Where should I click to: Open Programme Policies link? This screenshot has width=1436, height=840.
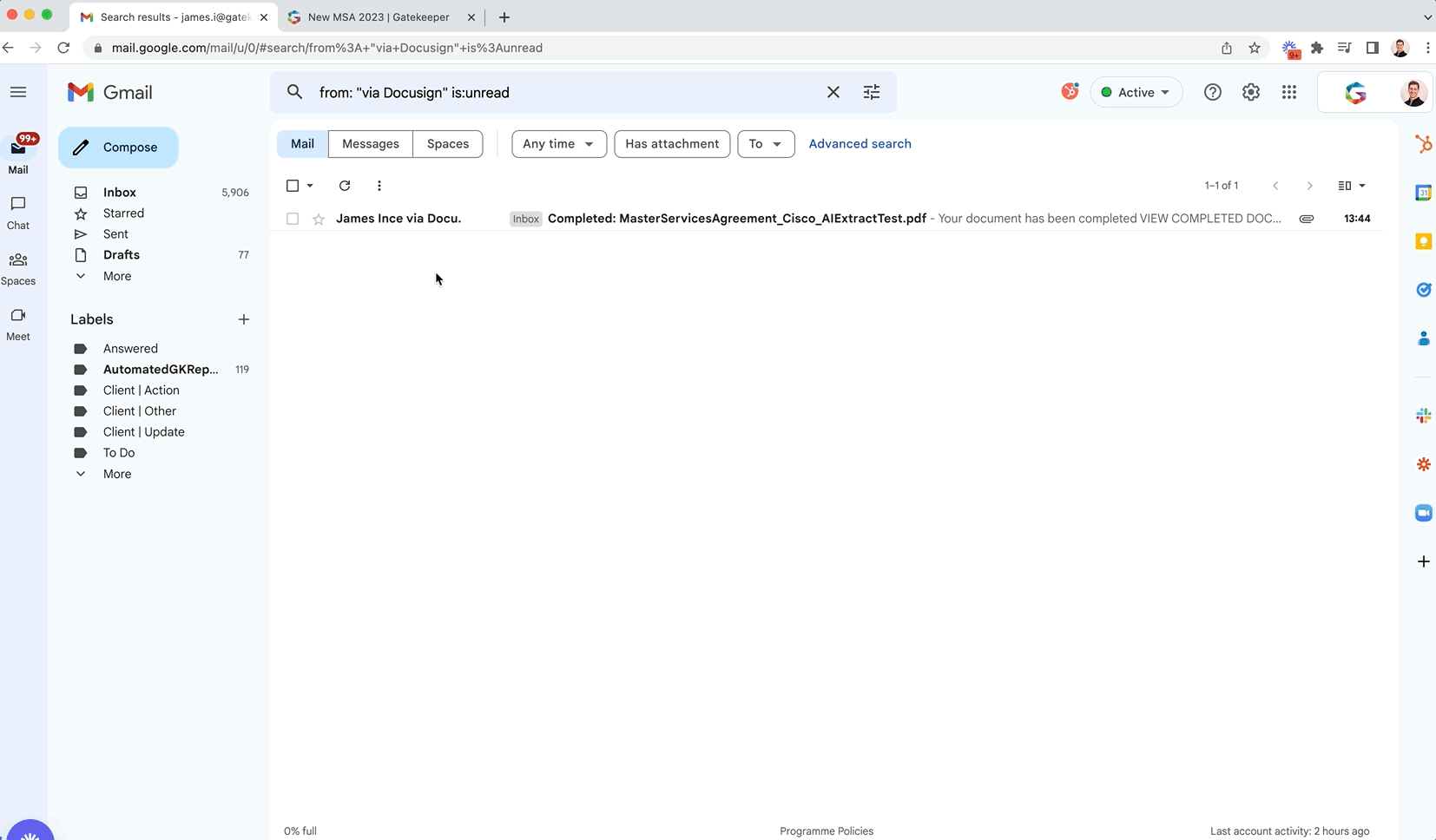click(x=827, y=831)
